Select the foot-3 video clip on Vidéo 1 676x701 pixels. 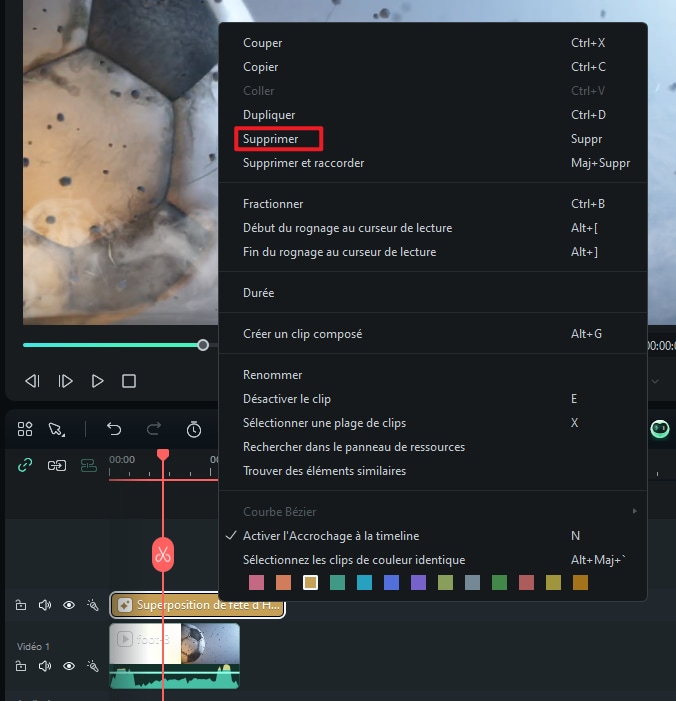pos(174,655)
